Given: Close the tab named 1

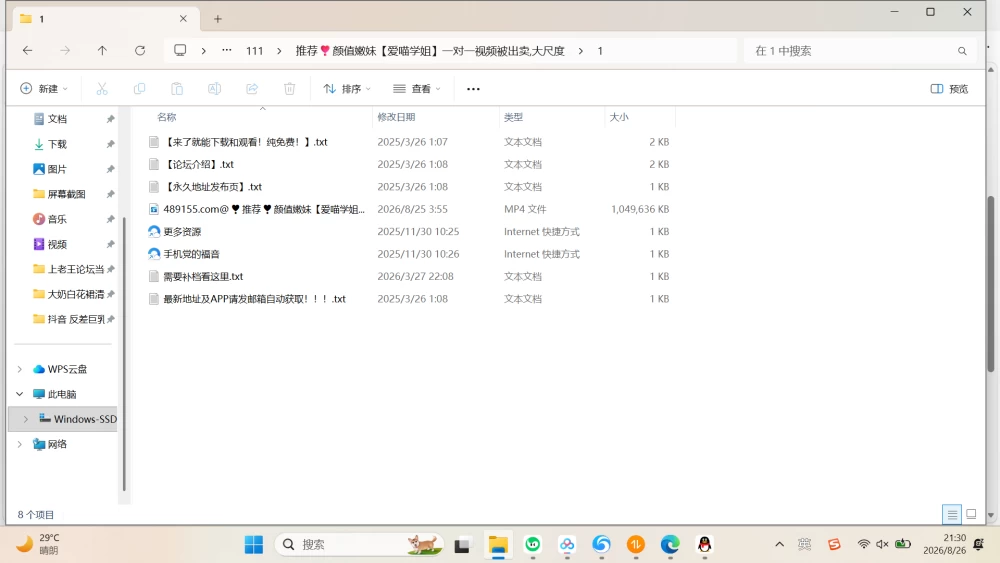Looking at the screenshot, I should [x=183, y=18].
